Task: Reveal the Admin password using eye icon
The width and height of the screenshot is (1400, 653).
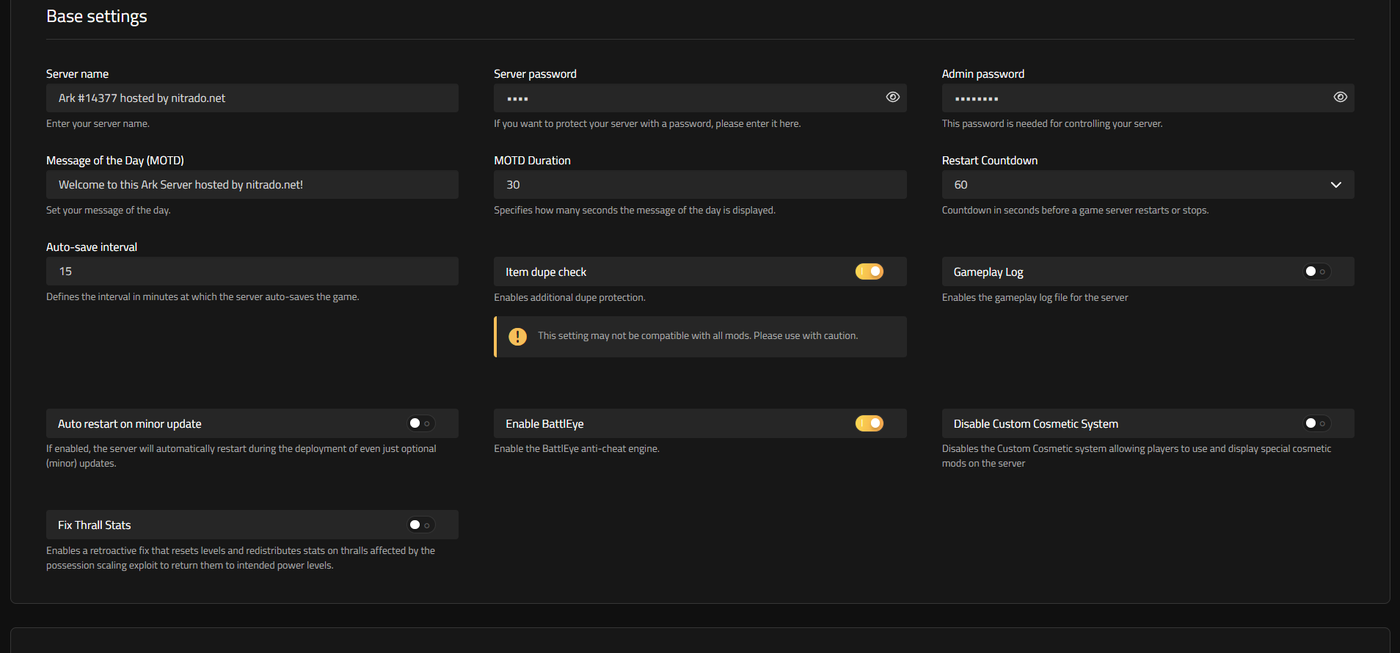Action: click(x=1340, y=97)
